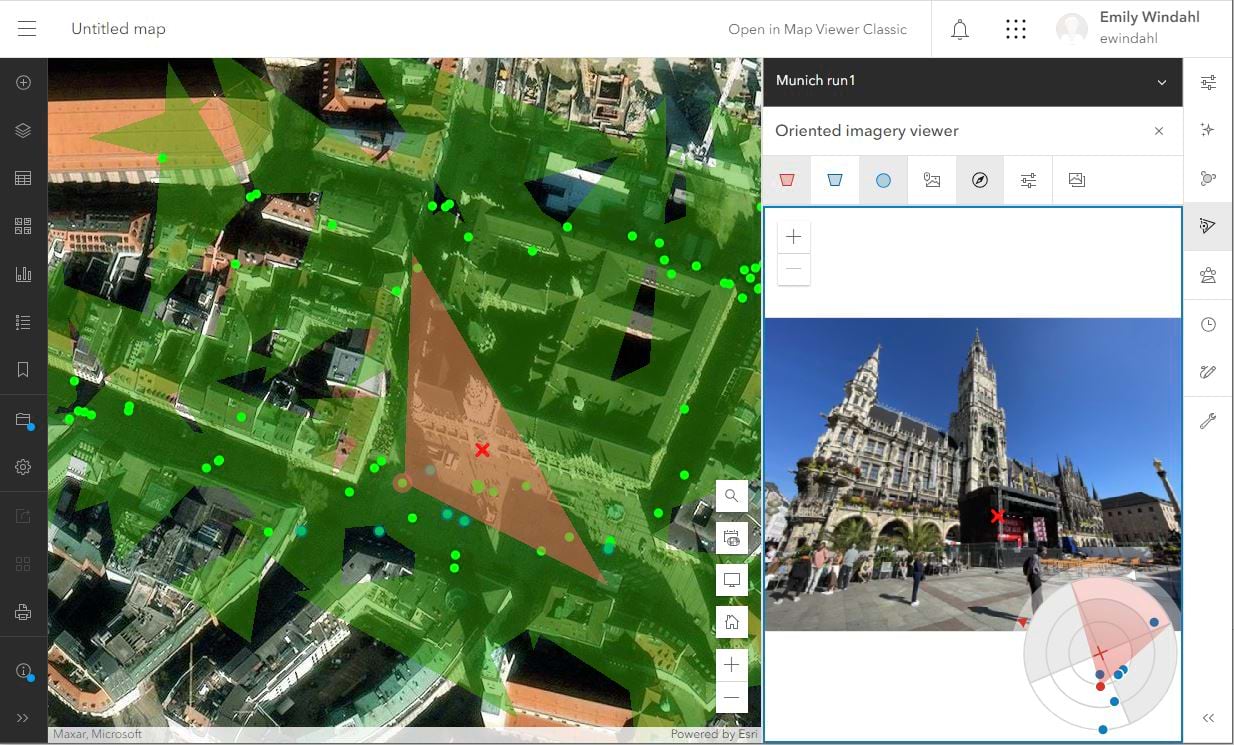1234x745 pixels.
Task: Select the compass orientation tool in viewer toolbar
Action: 979,180
